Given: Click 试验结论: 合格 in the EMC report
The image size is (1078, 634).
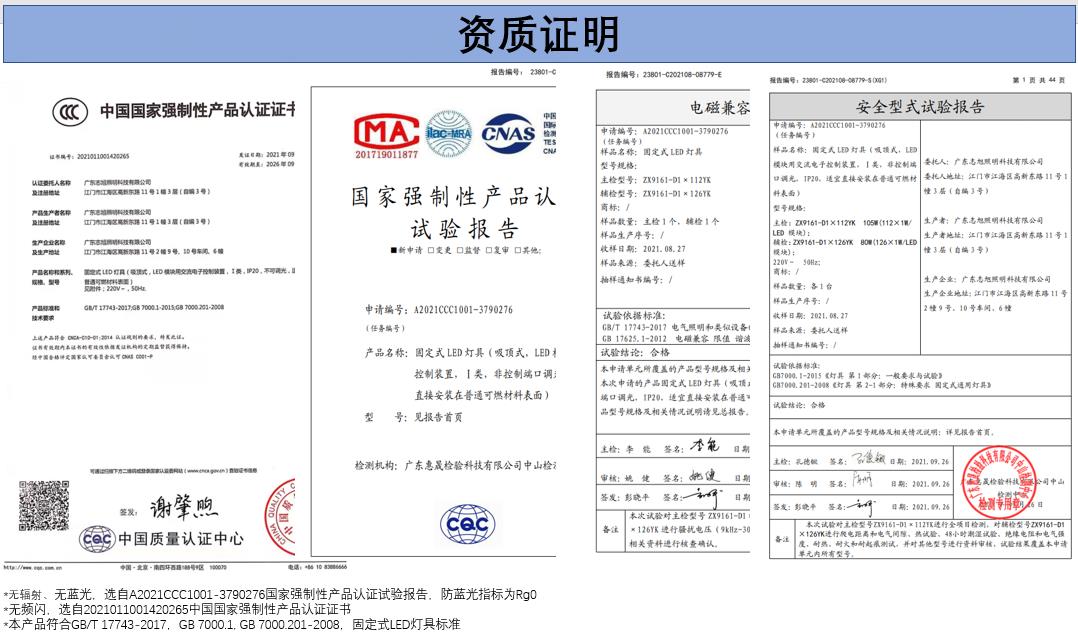Looking at the screenshot, I should [635, 352].
